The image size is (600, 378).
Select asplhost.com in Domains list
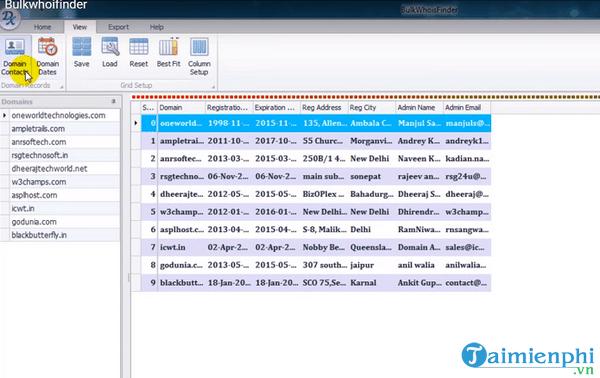click(x=64, y=195)
